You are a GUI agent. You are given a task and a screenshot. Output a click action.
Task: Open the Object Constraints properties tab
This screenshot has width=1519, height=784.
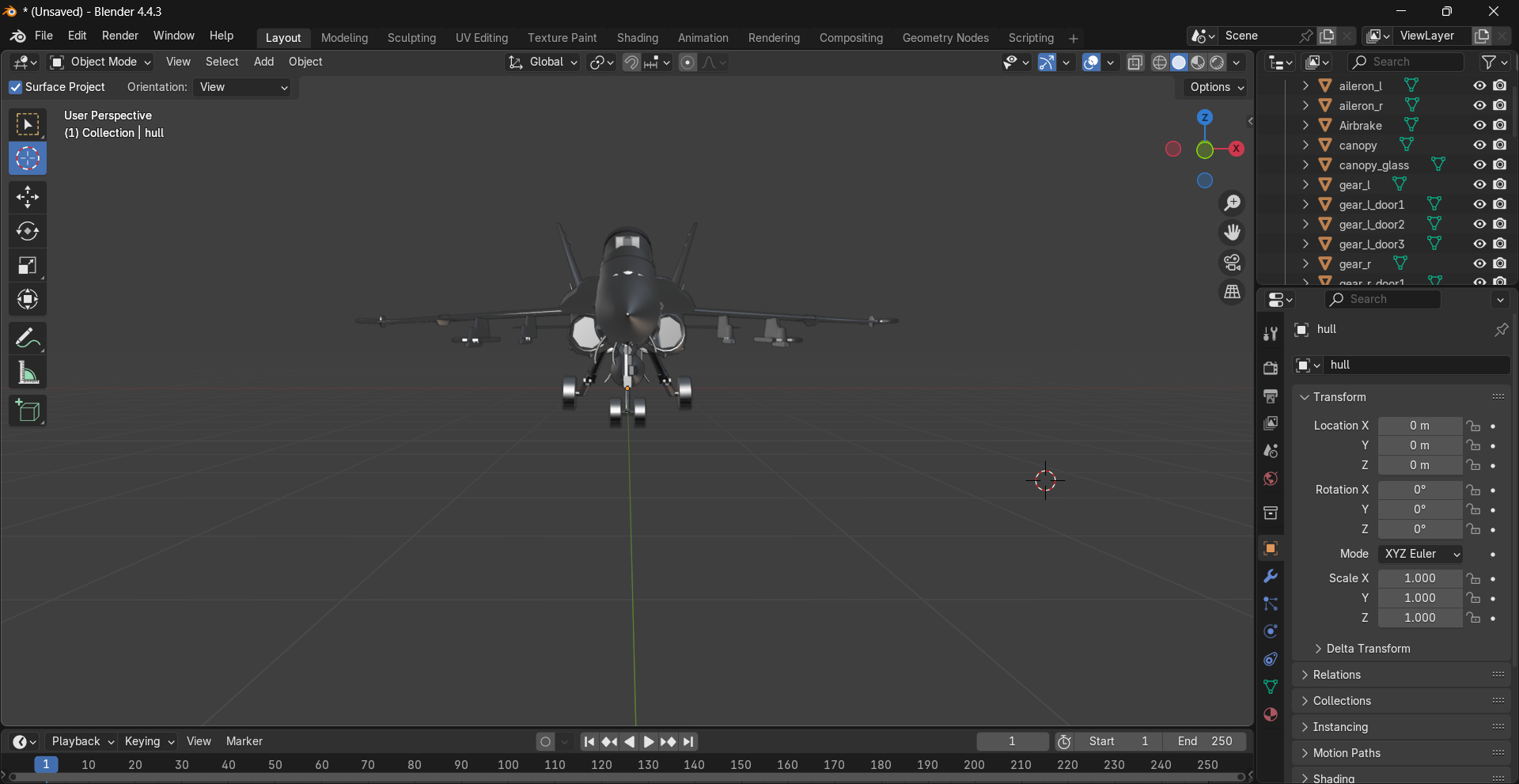pos(1271,659)
